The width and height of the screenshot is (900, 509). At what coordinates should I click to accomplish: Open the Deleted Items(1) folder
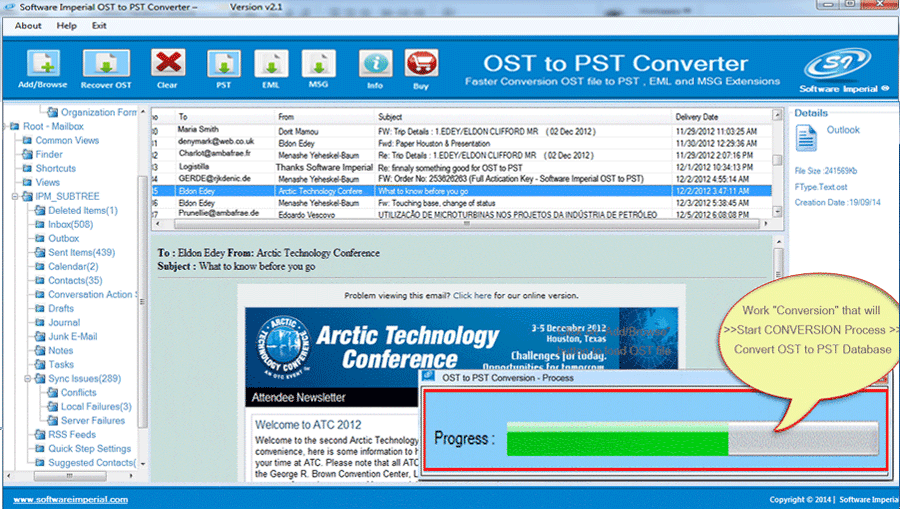pyautogui.click(x=83, y=211)
